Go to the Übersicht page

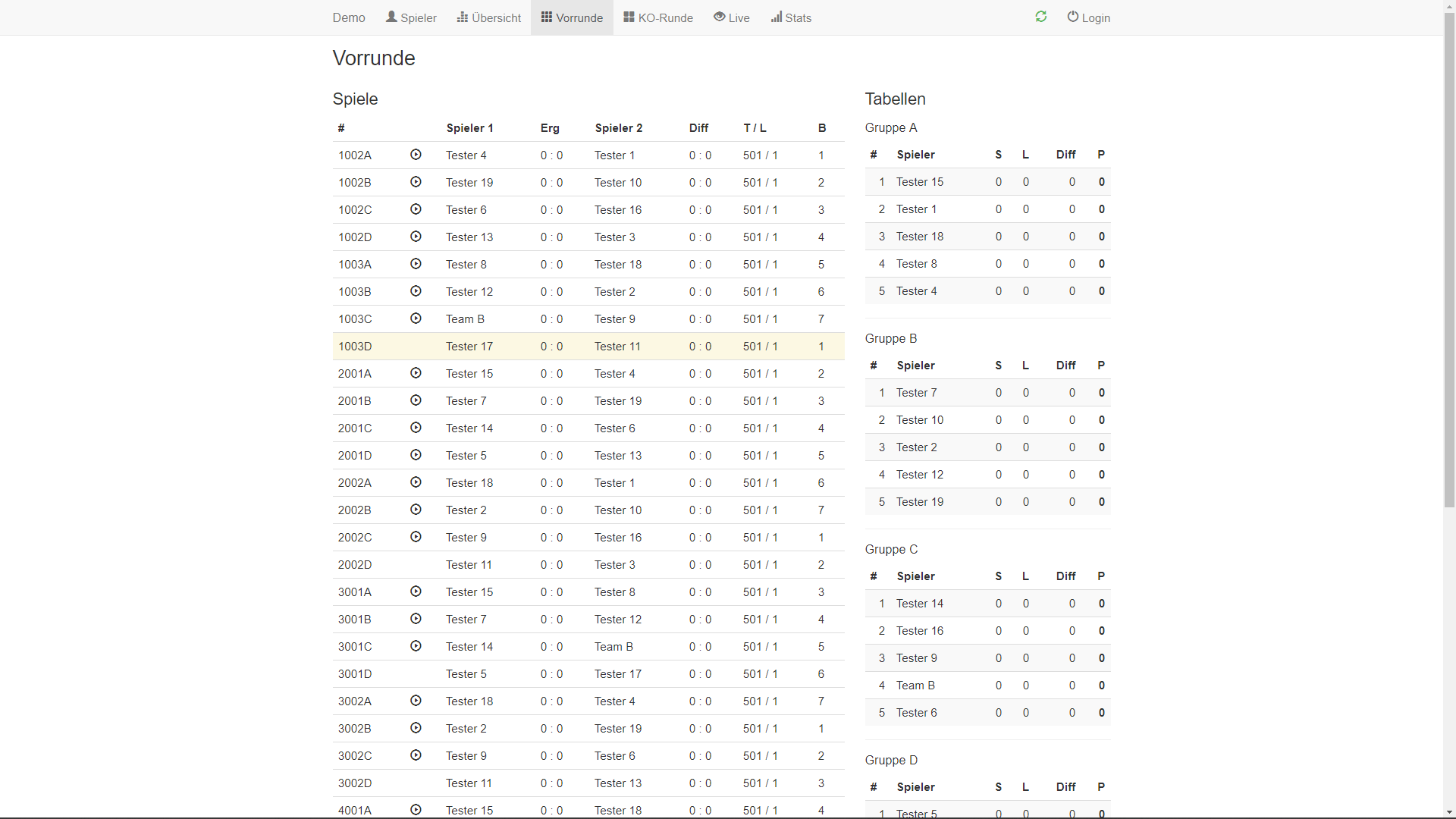(x=489, y=17)
